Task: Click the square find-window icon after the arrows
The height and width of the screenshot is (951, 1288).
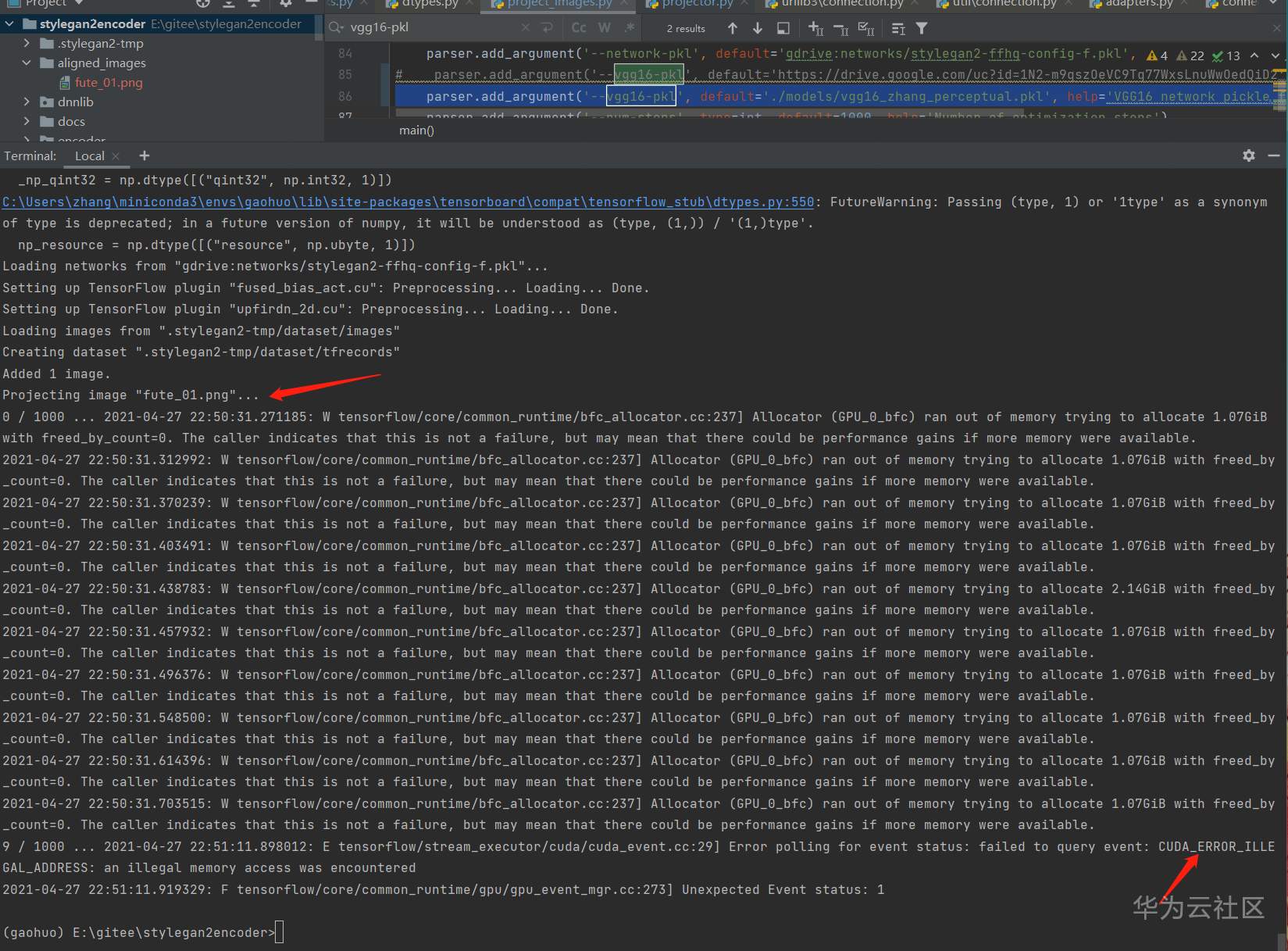Action: point(783,28)
